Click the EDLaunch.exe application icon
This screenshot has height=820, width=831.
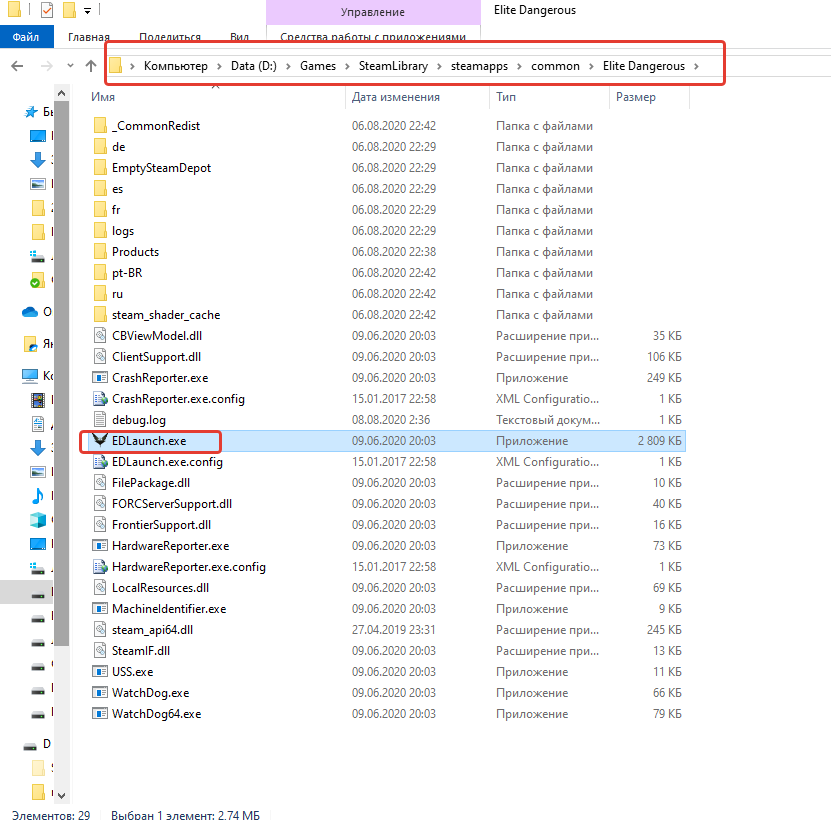click(100, 440)
